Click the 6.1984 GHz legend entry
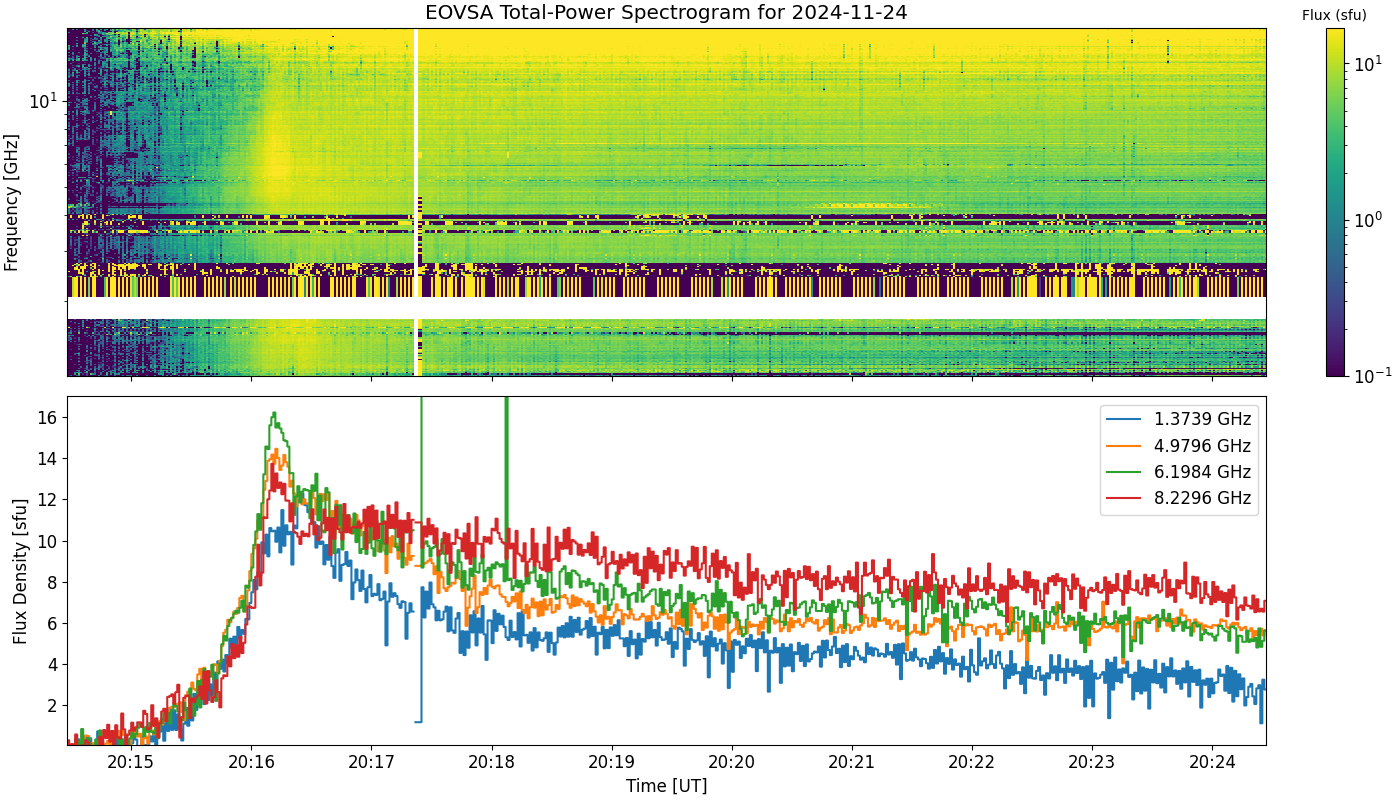 [1179, 472]
